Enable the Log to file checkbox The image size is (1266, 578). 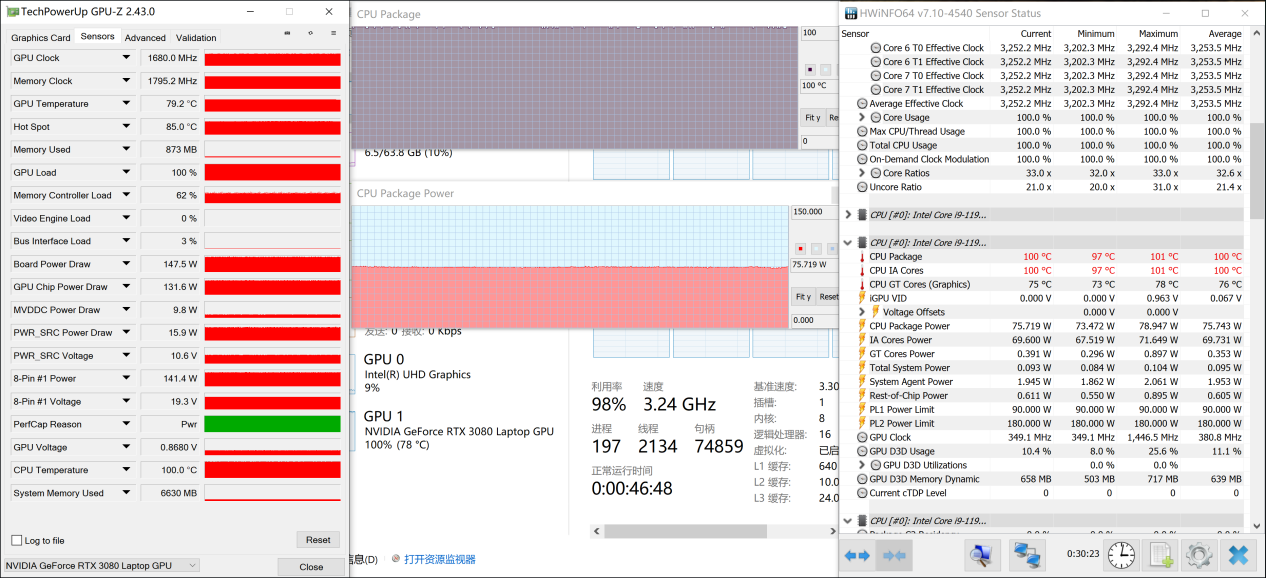17,541
